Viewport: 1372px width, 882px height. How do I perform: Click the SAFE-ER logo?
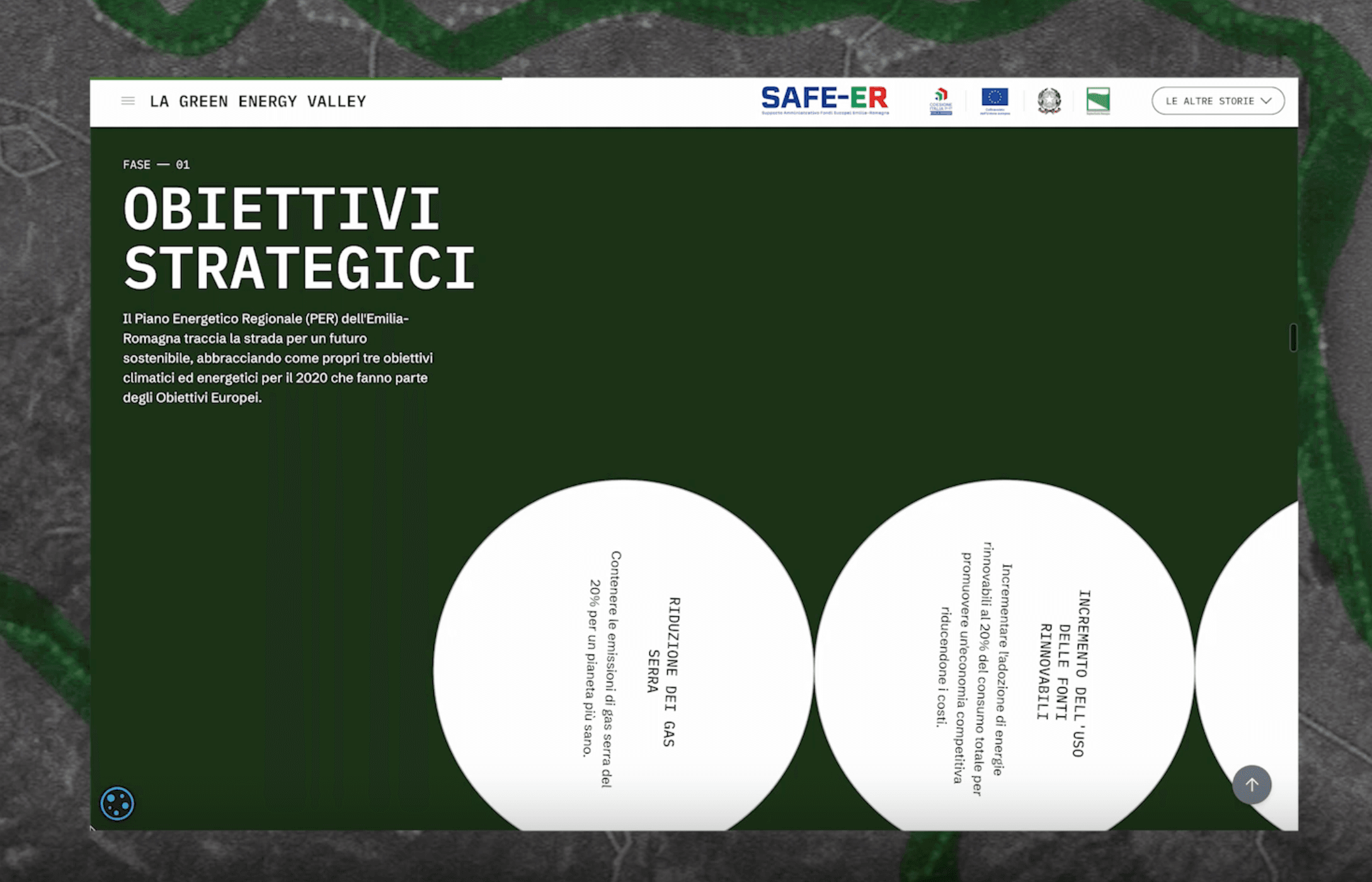(x=825, y=100)
